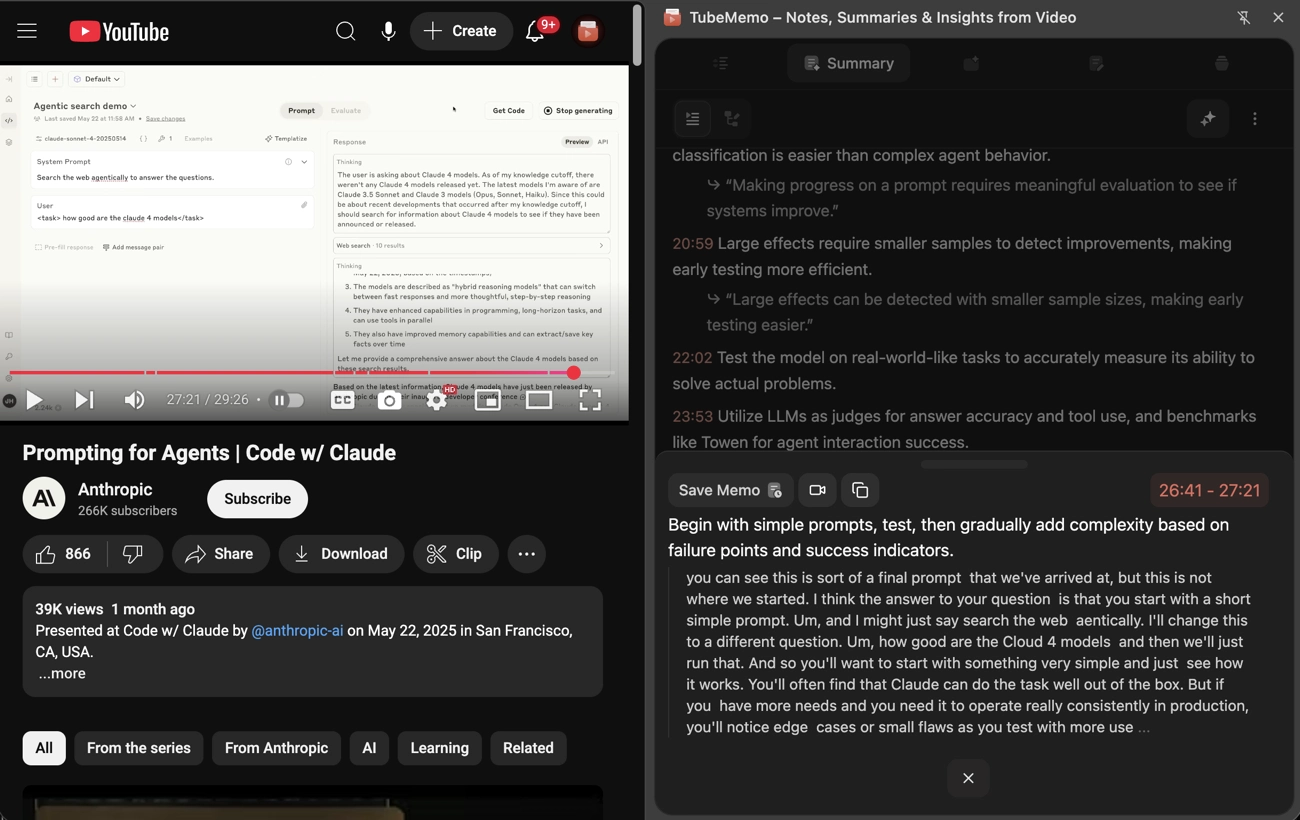Open TubeMemo vertical ellipsis menu
This screenshot has height=820, width=1300.
(x=1255, y=119)
